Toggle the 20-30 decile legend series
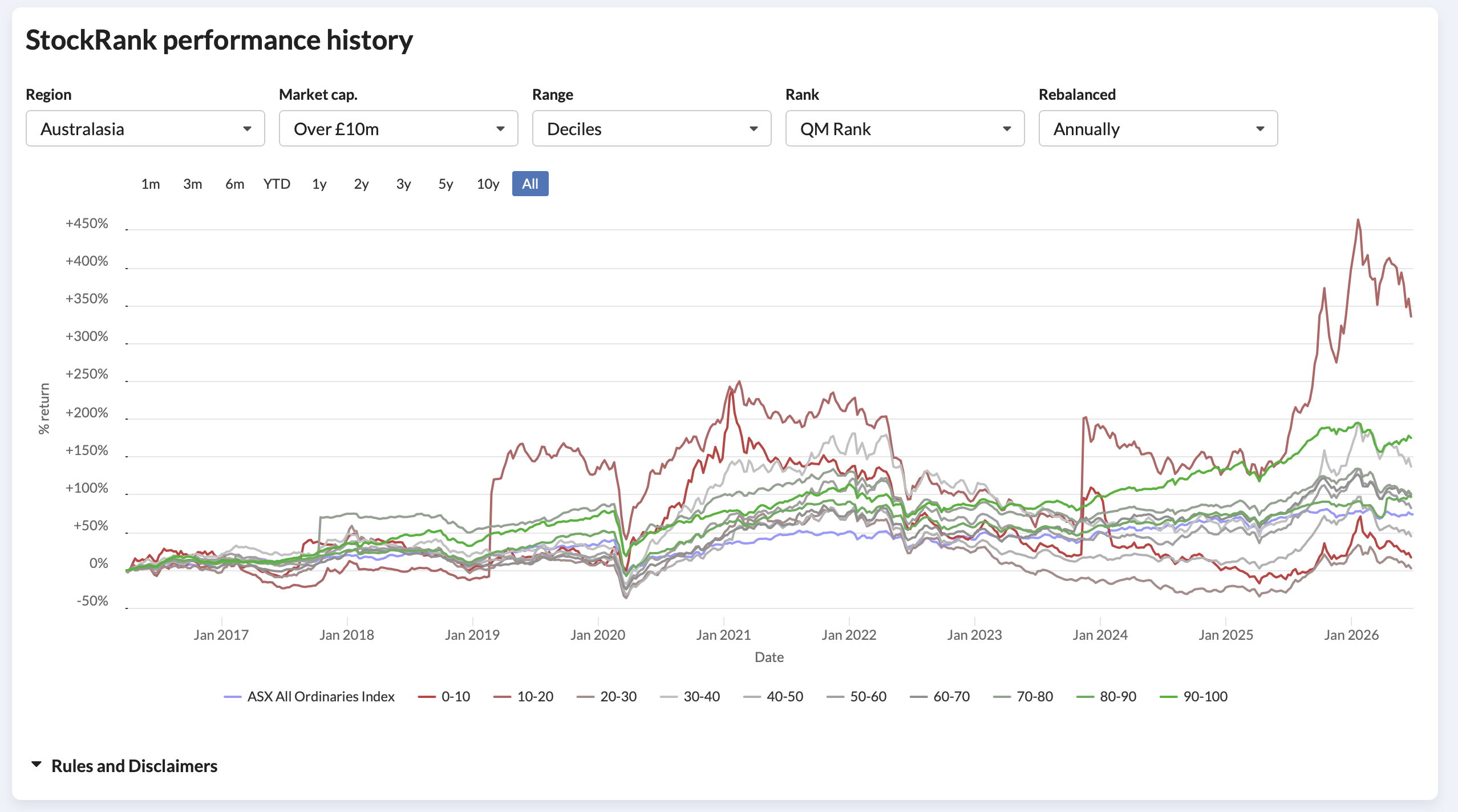 coord(606,696)
